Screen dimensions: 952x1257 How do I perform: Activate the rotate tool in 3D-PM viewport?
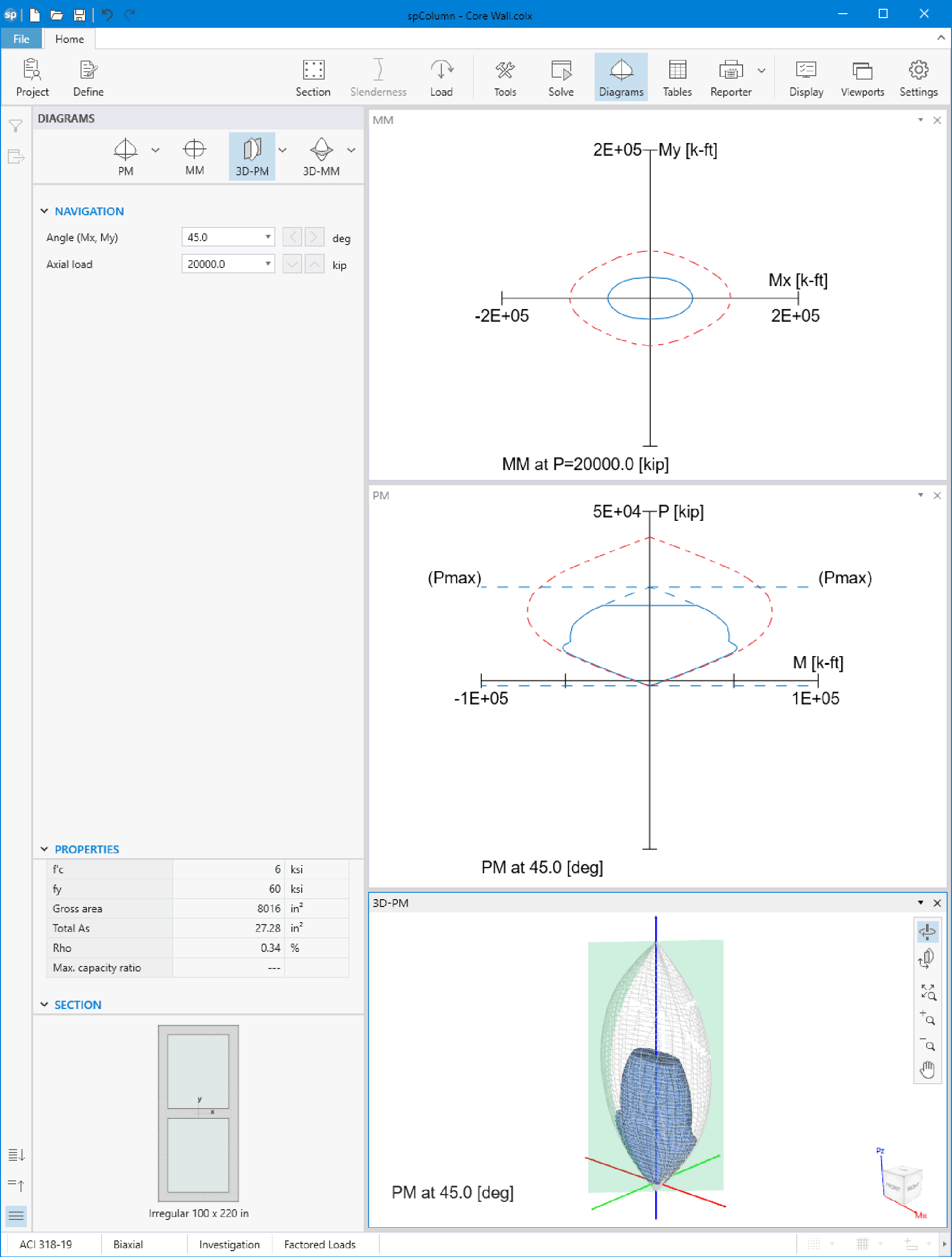pyautogui.click(x=927, y=932)
